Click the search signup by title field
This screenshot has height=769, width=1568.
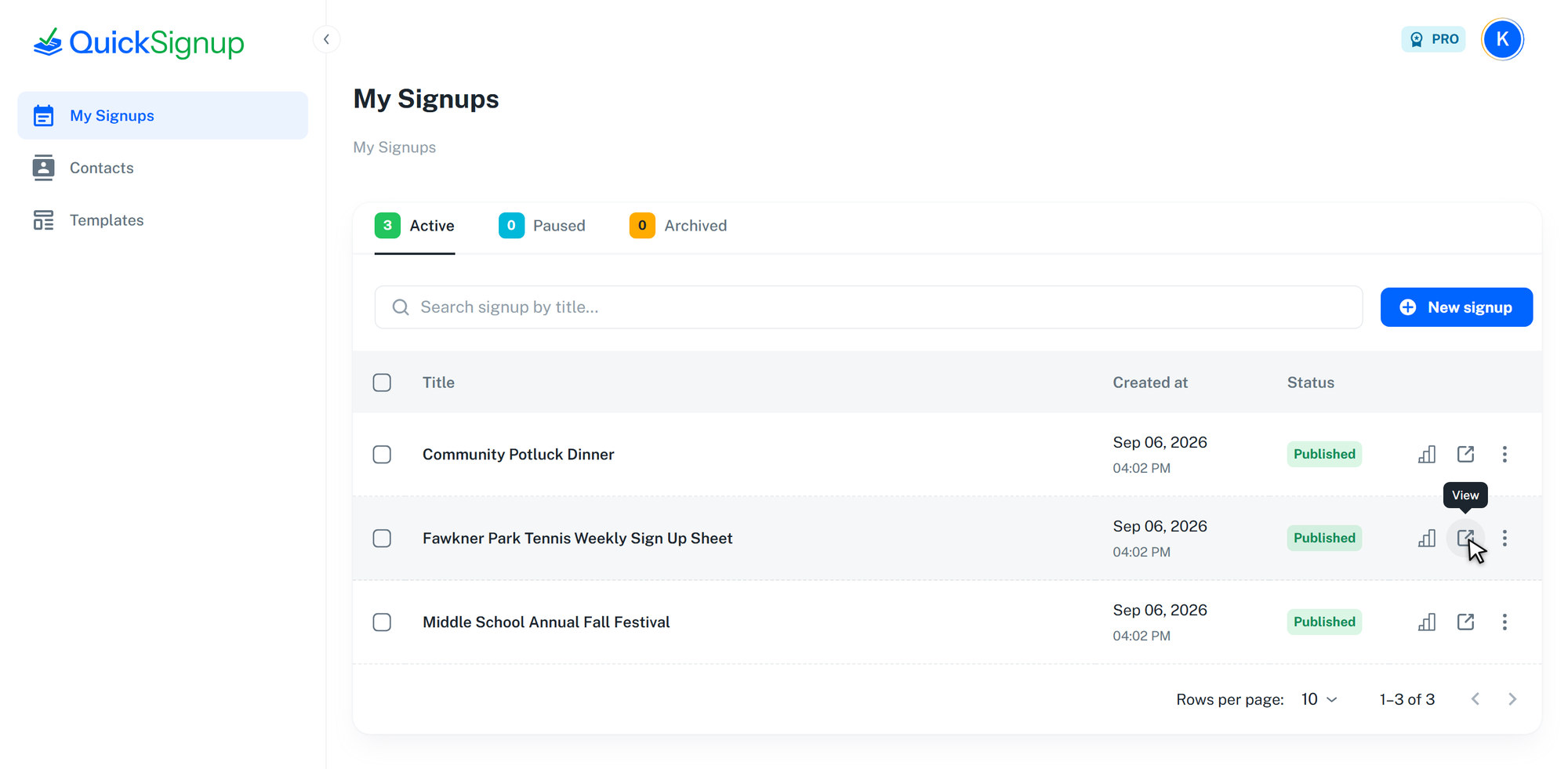869,307
